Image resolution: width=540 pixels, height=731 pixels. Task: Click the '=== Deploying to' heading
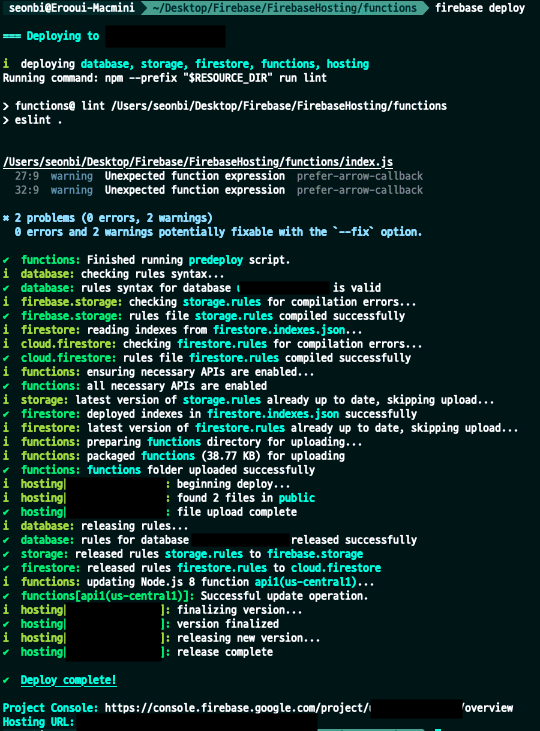point(51,36)
